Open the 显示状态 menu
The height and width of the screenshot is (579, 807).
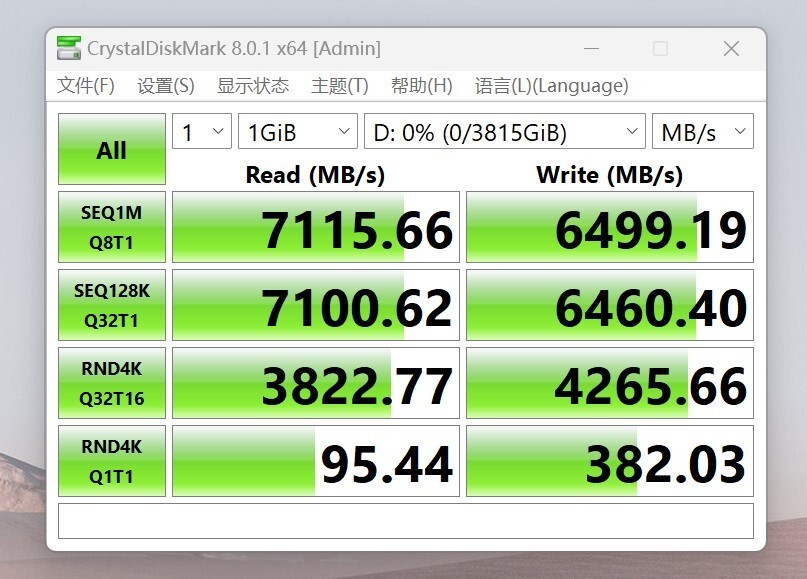point(253,85)
